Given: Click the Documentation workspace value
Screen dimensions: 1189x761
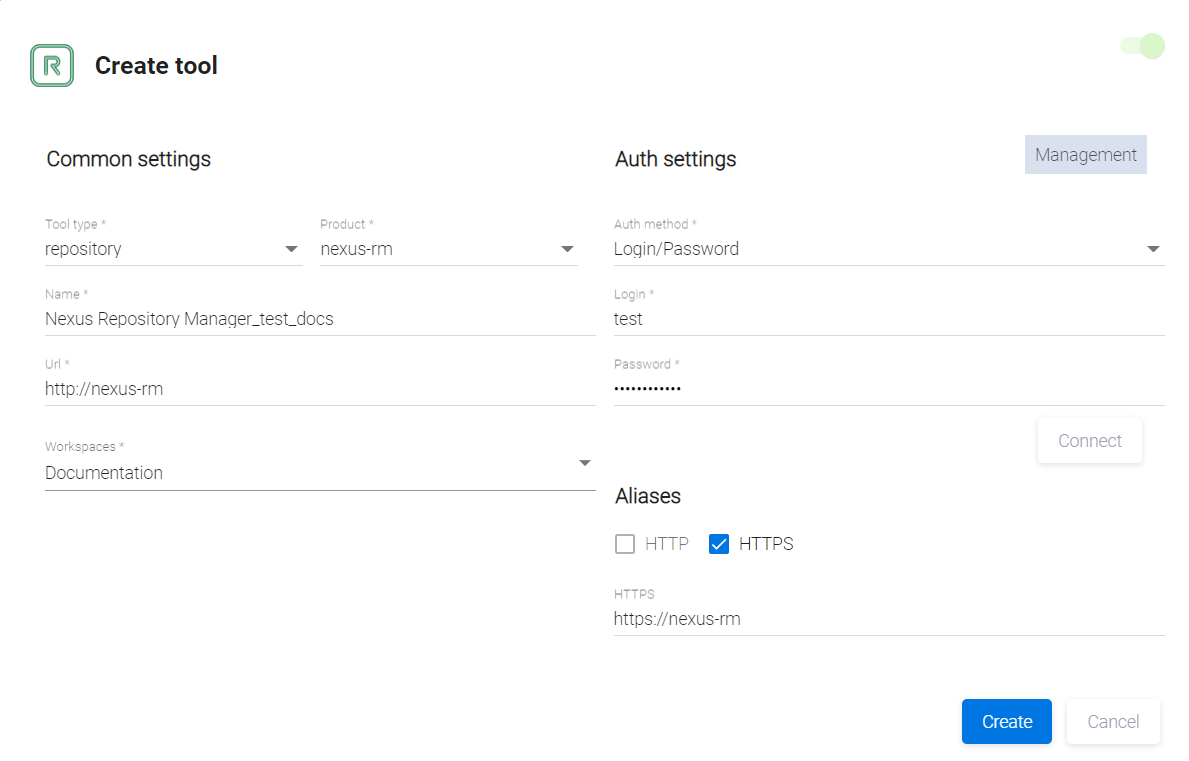Looking at the screenshot, I should click(x=104, y=473).
